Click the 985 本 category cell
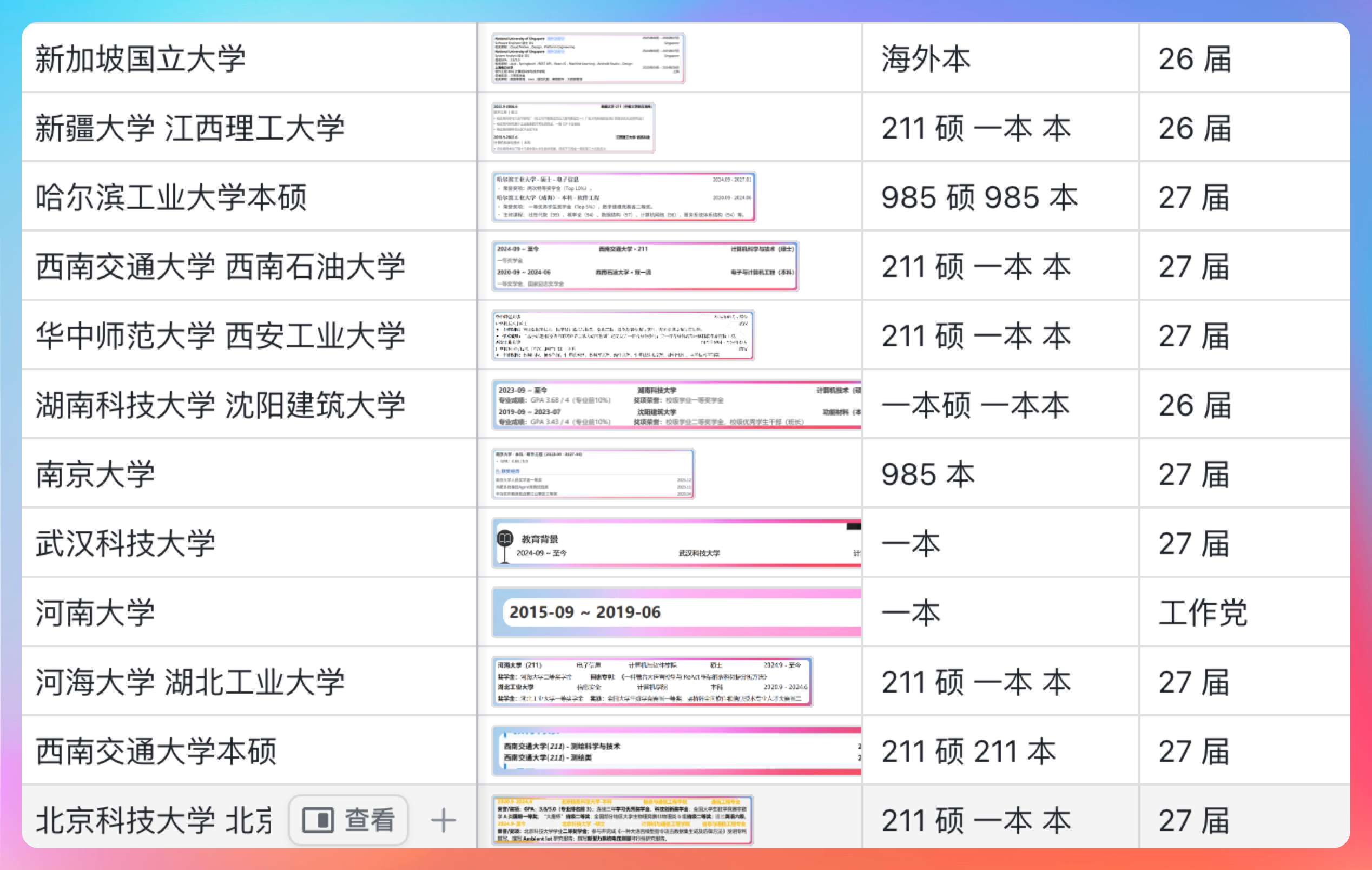 pos(928,474)
